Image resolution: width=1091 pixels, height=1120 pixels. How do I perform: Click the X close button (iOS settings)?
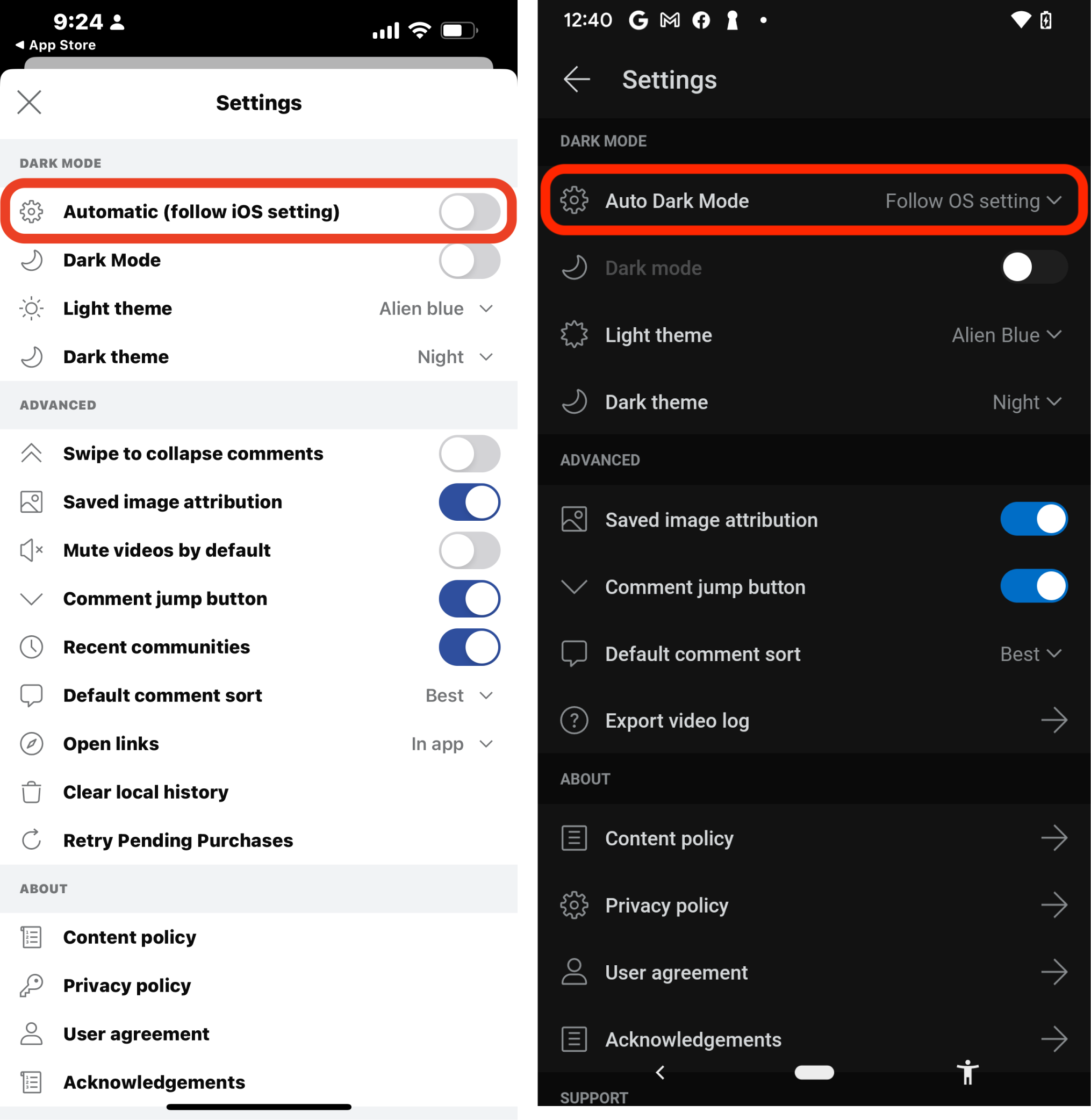pos(30,102)
